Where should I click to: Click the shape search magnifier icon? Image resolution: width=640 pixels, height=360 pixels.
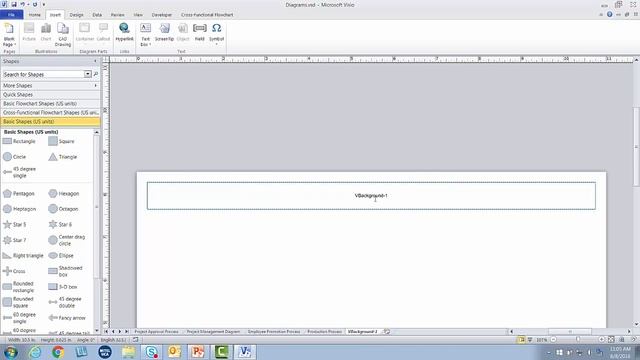coord(96,74)
